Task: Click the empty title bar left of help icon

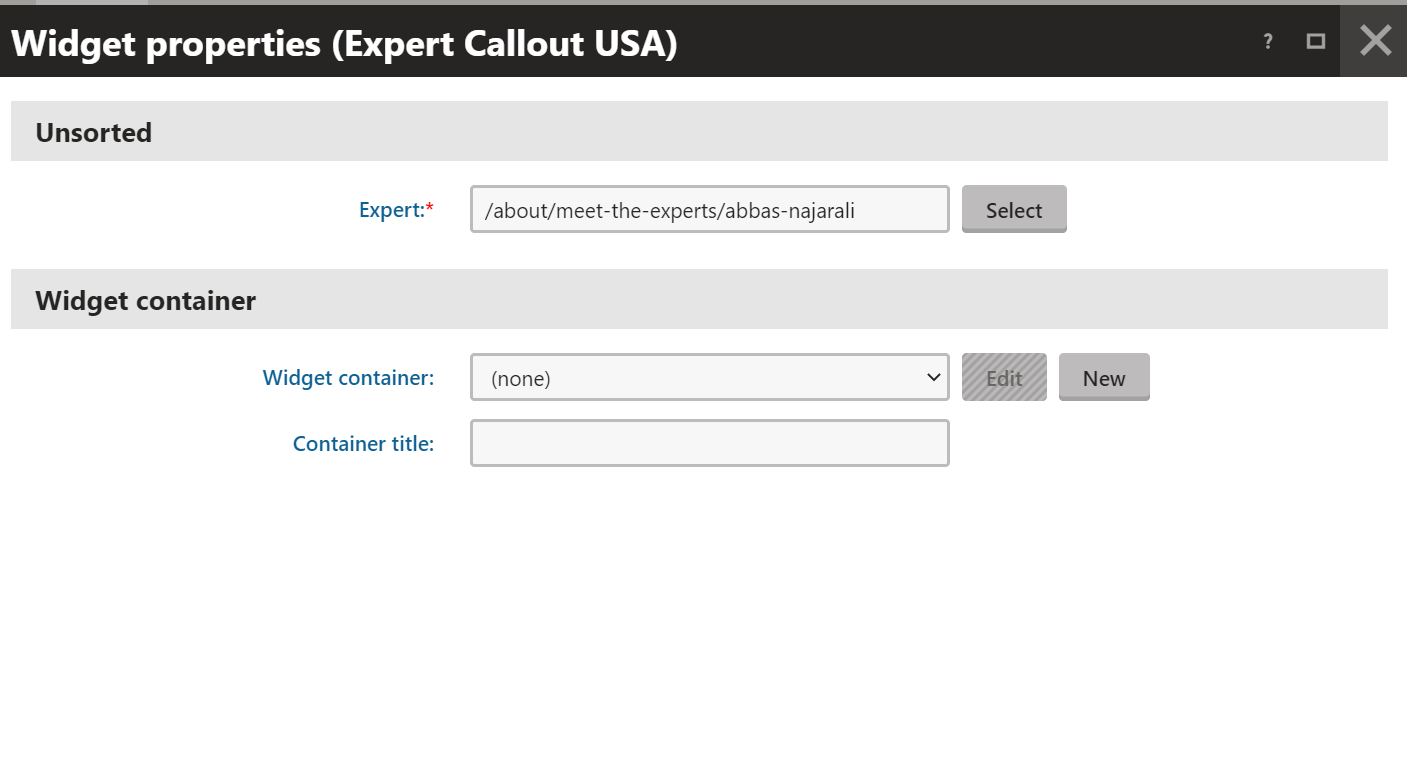Action: click(960, 42)
